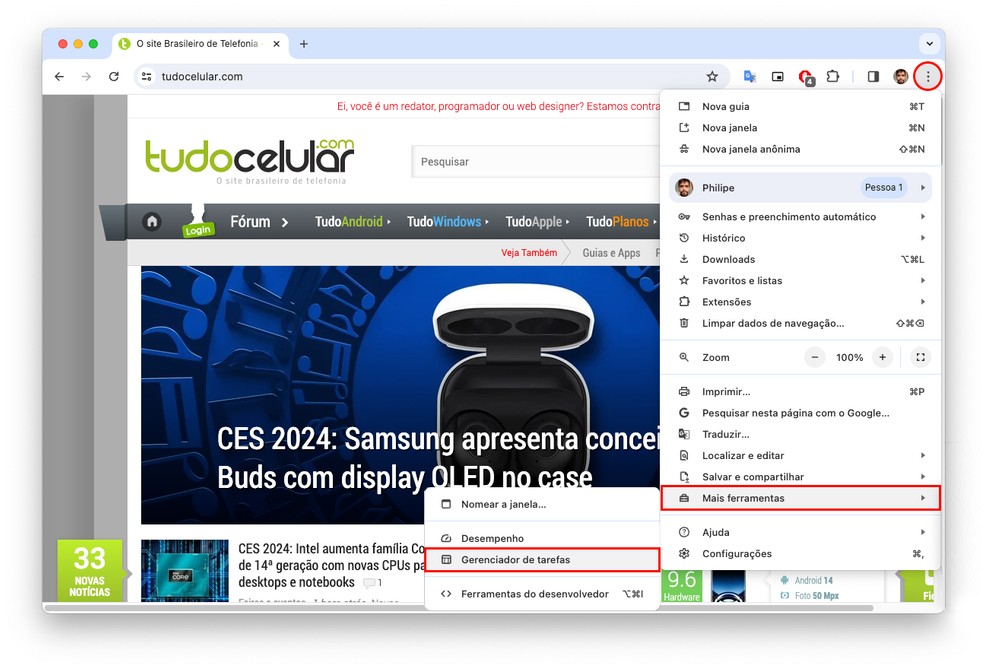Open a new tab with plus button
Image resolution: width=1000 pixels, height=670 pixels.
coord(304,44)
